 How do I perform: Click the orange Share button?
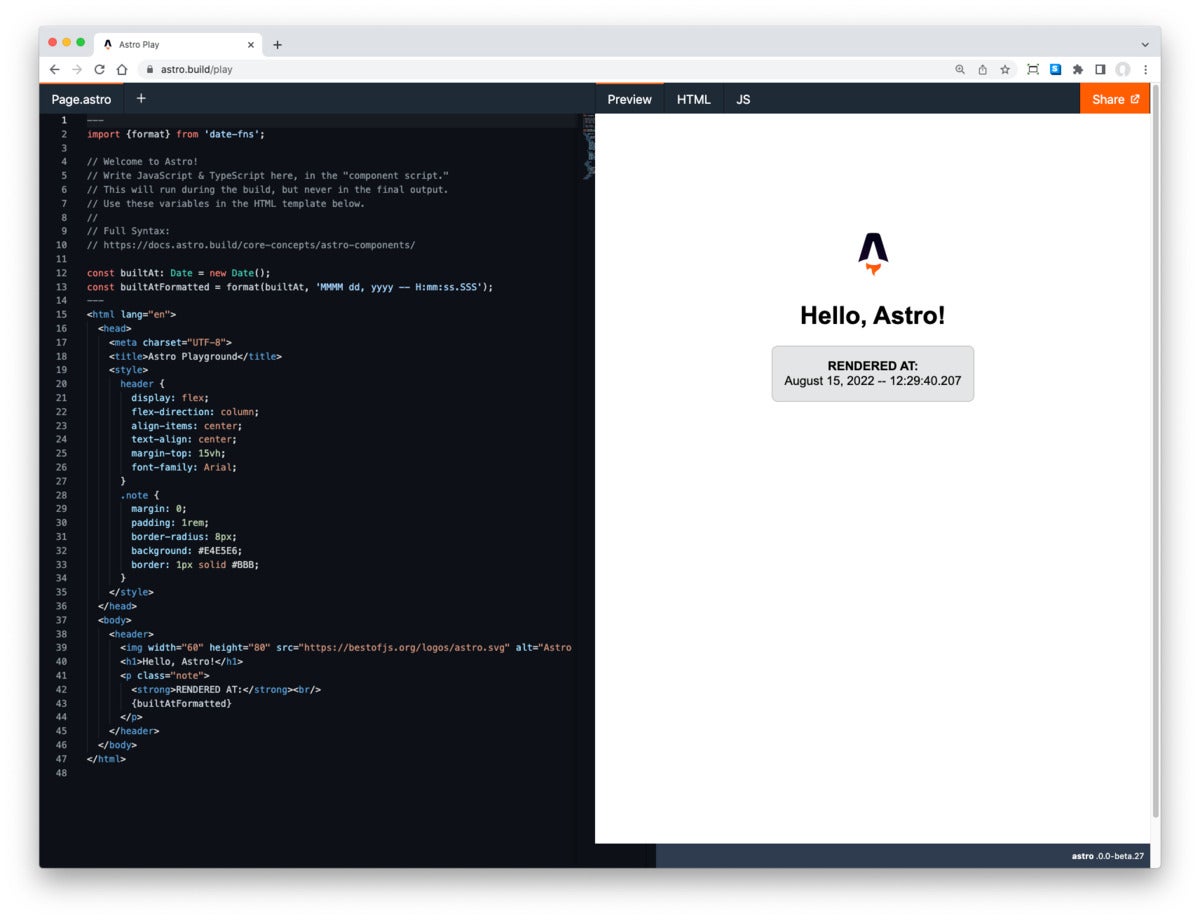click(1115, 99)
